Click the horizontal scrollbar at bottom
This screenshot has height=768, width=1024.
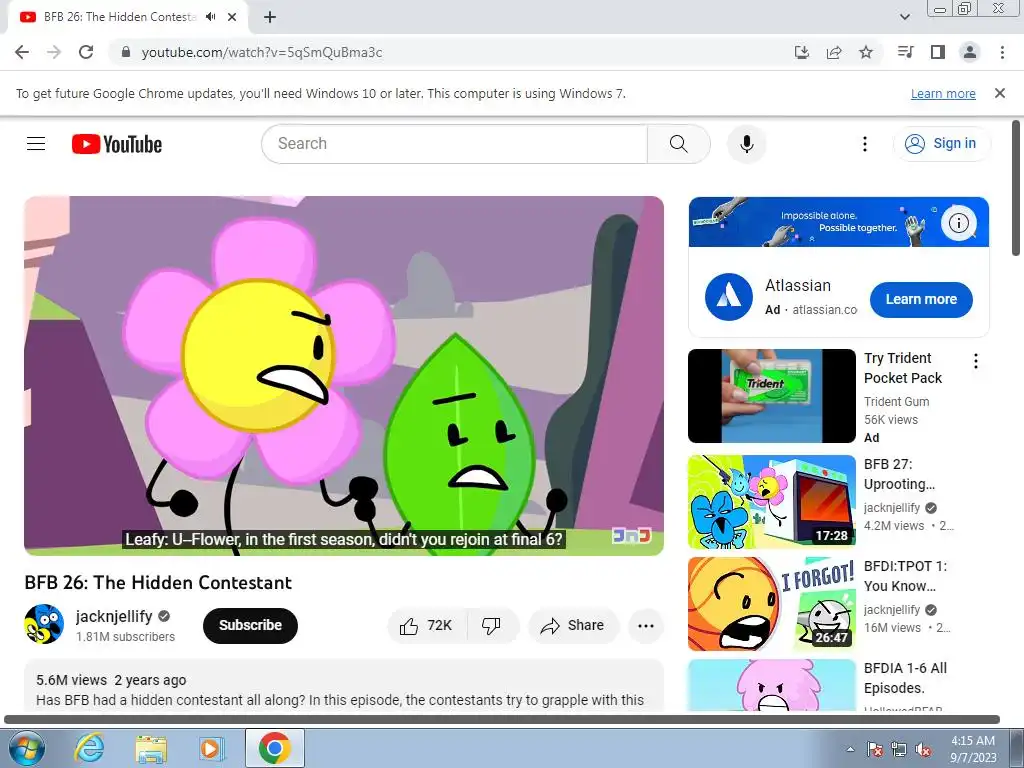(502, 720)
